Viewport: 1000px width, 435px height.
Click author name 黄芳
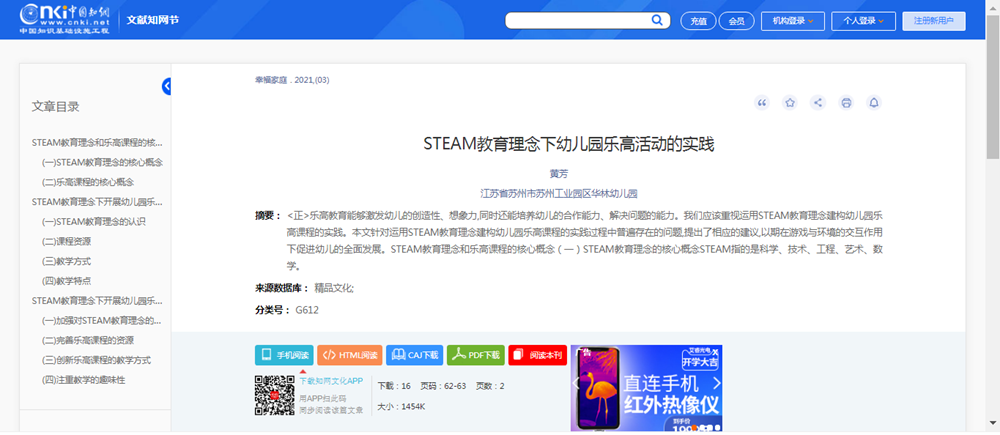[x=559, y=173]
